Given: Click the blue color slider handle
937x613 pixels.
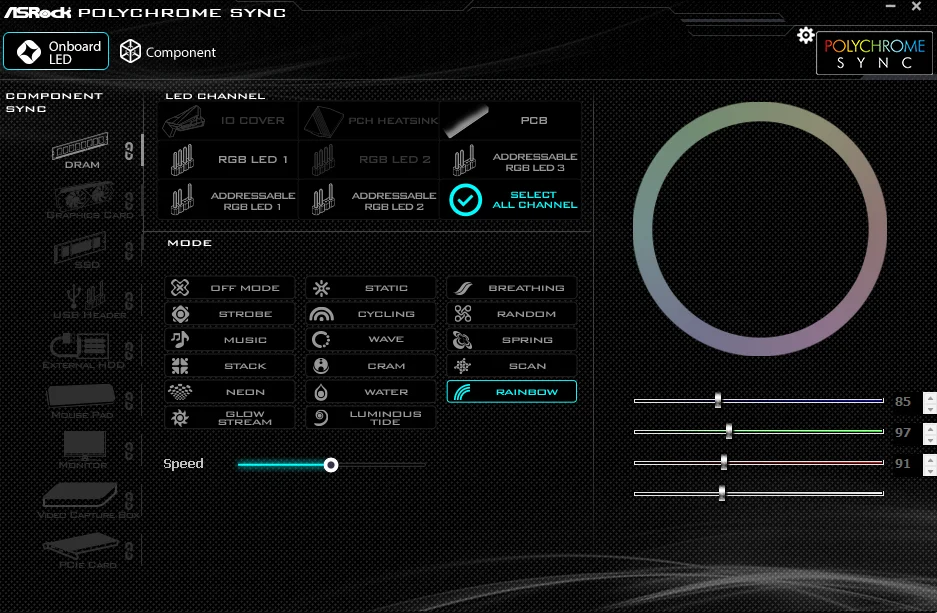Looking at the screenshot, I should 718,400.
